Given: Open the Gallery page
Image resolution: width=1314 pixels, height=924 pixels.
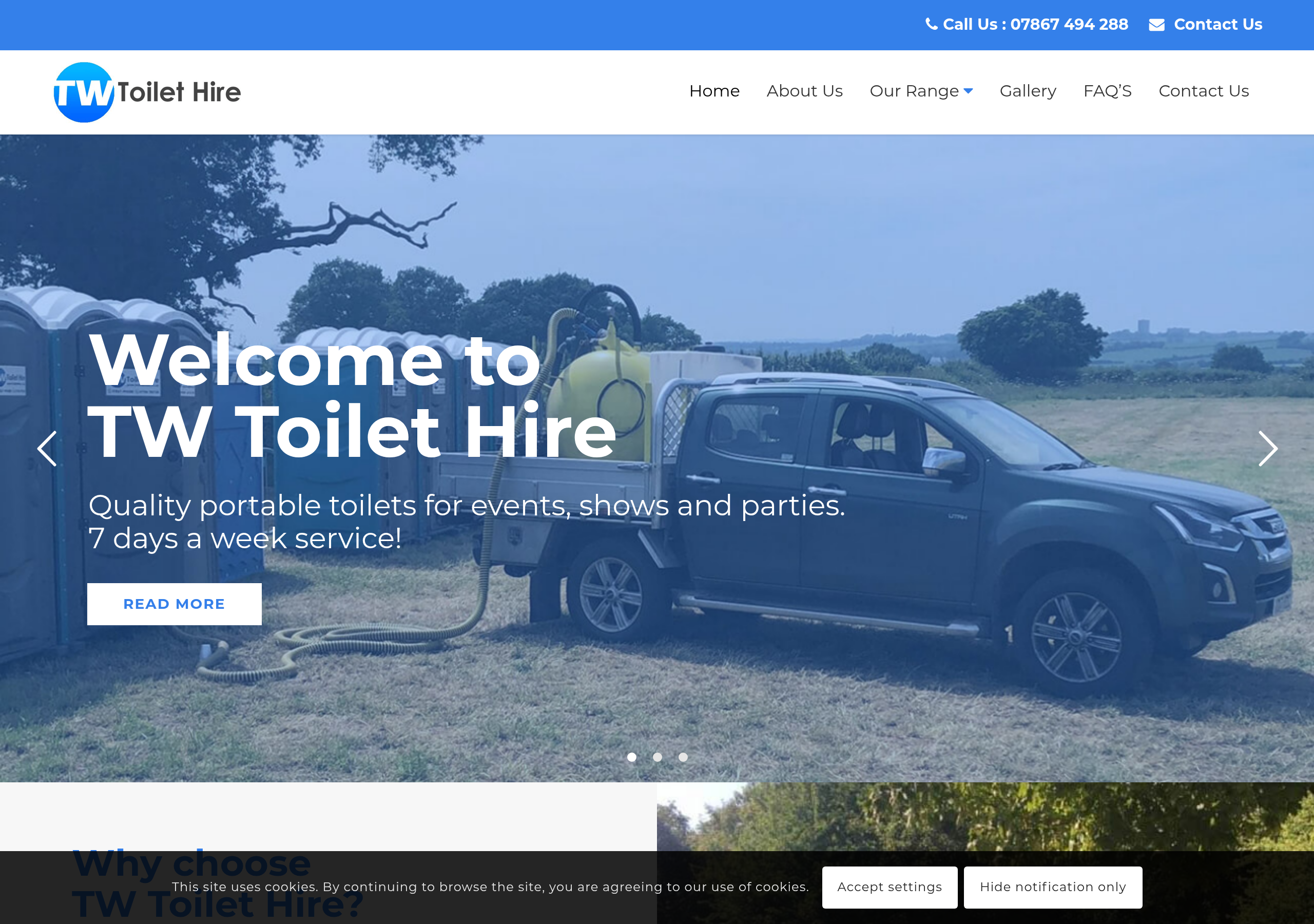Looking at the screenshot, I should [1028, 91].
